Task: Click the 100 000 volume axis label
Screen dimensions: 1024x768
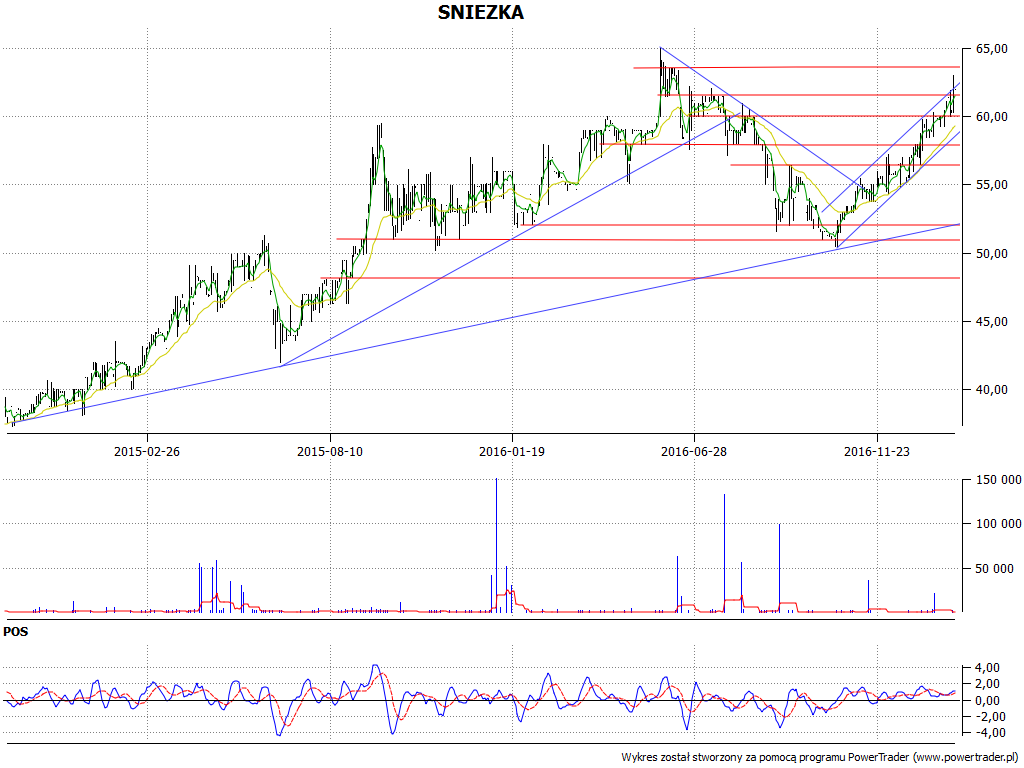Action: [x=998, y=524]
